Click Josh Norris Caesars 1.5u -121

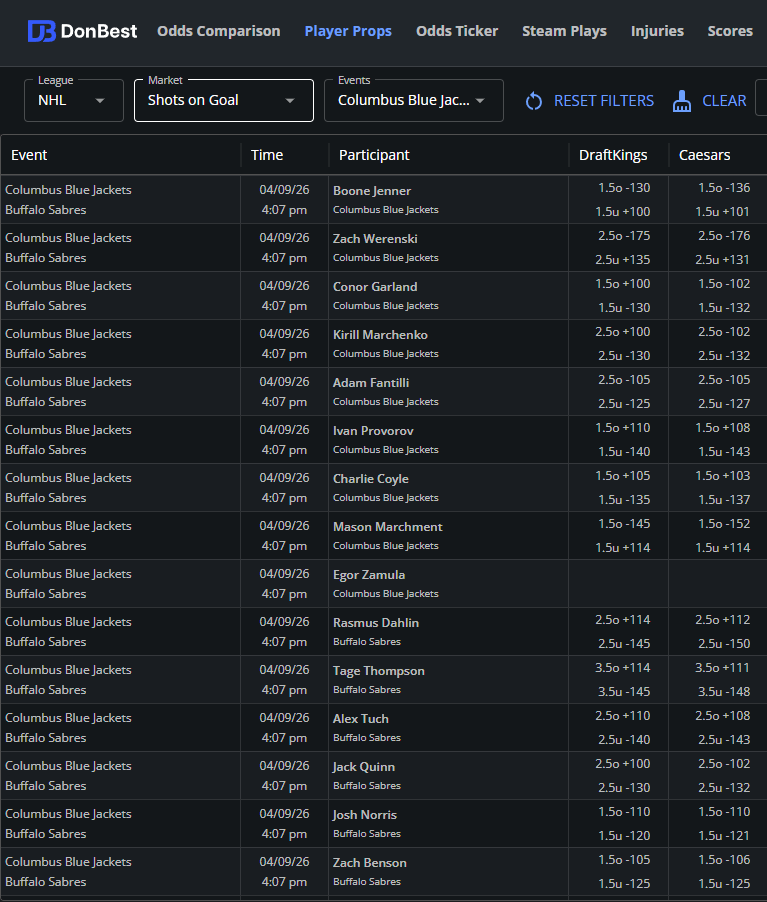(724, 836)
